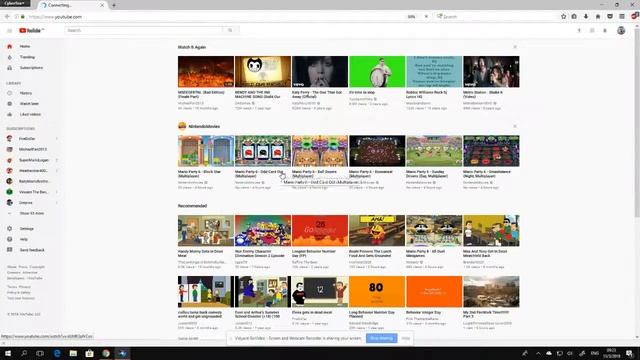
Task: Open the Windows Start menu
Action: click(8, 353)
